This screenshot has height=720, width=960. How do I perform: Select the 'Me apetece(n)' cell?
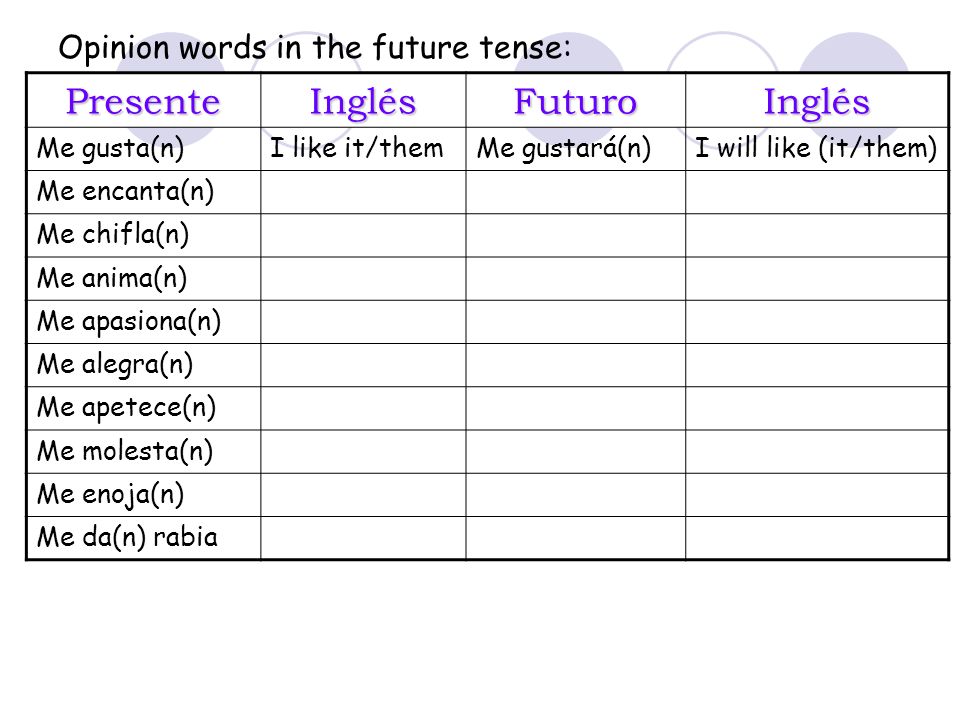pyautogui.click(x=144, y=408)
